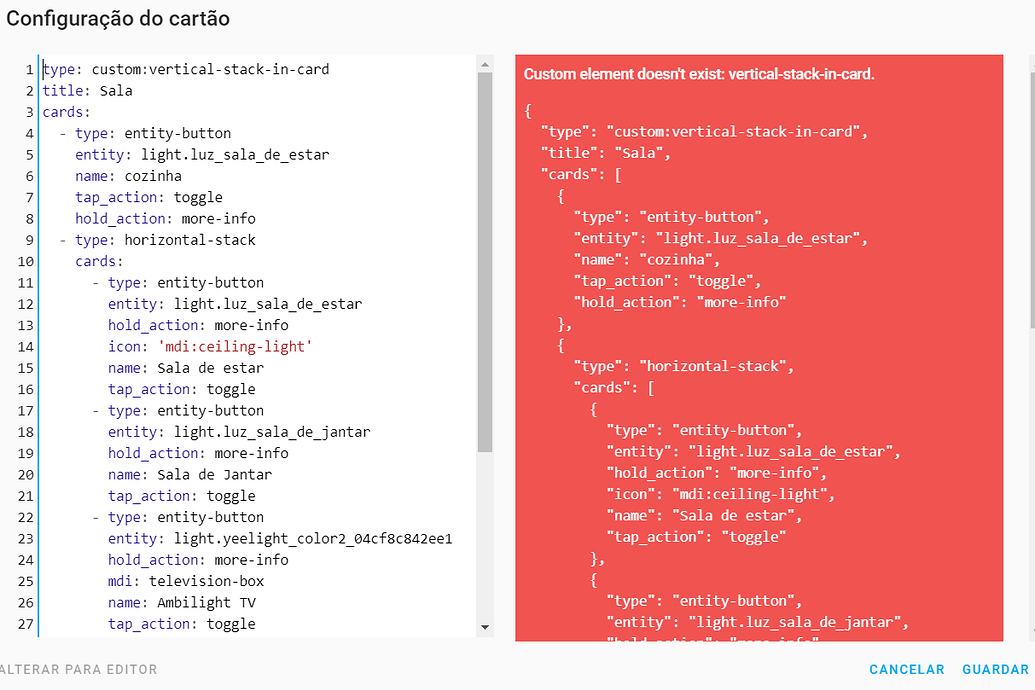Click the editor scrollbar down arrow
1035x690 pixels.
[485, 627]
